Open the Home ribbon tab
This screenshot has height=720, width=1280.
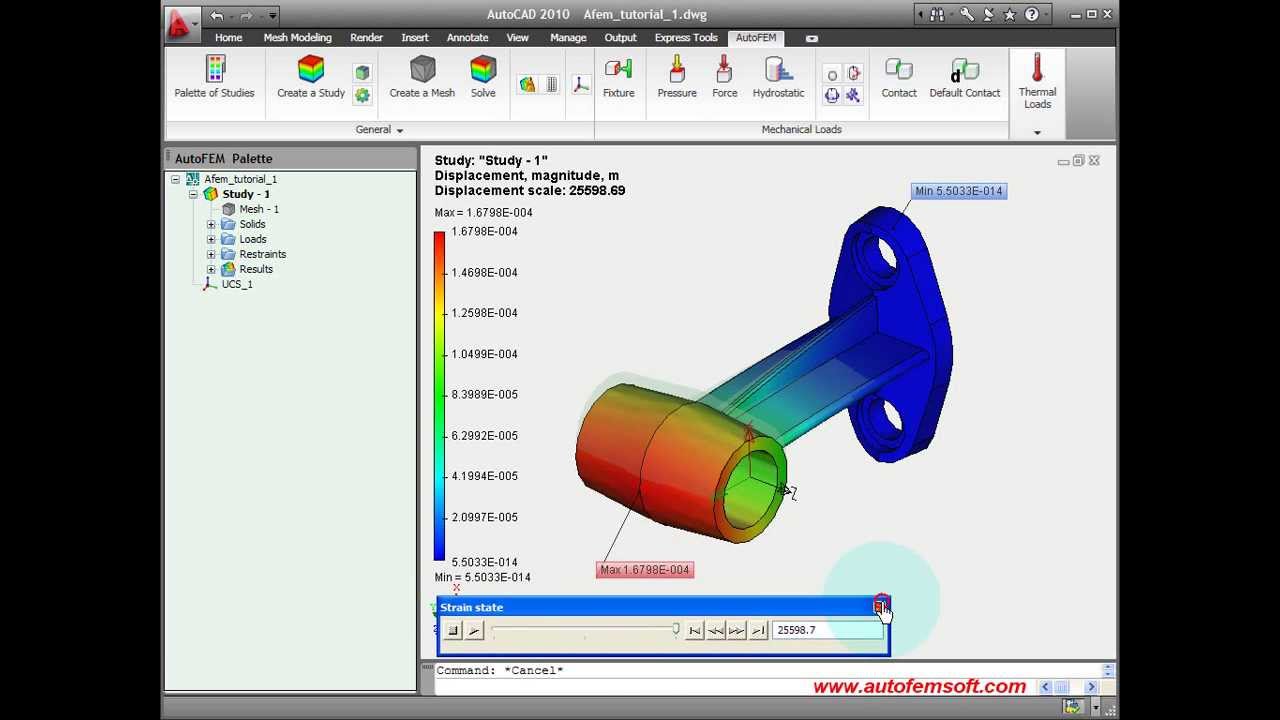pos(228,38)
